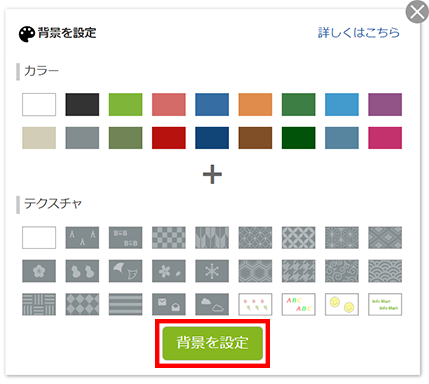Choose the magenta pink color swatch
The width and height of the screenshot is (429, 384).
385,138
